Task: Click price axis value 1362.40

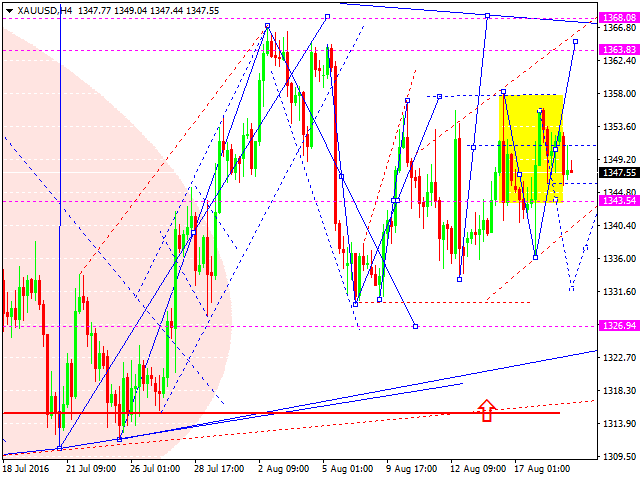Action: (x=619, y=60)
